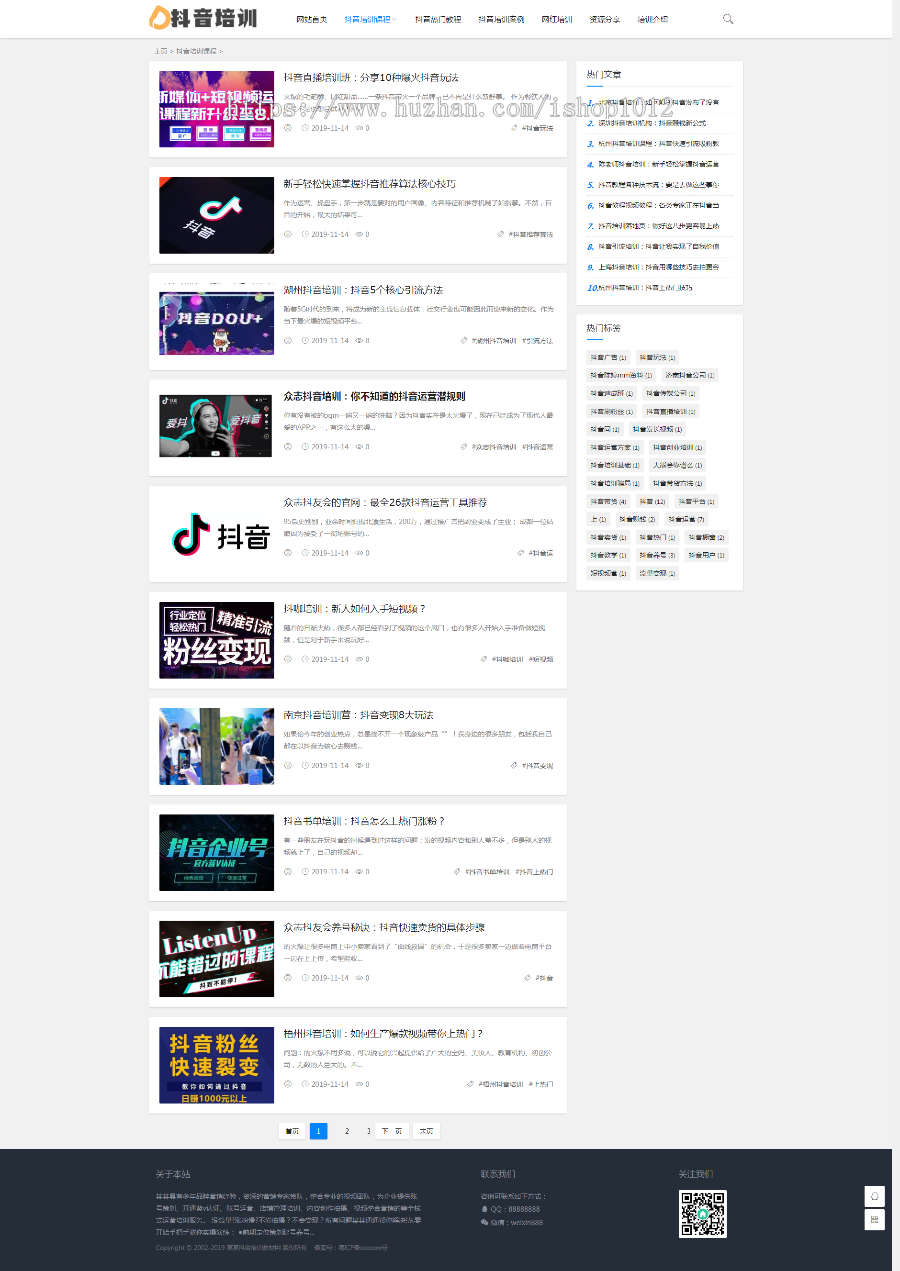The width and height of the screenshot is (900, 1271).
Task: Click the footer QR code image
Action: (x=703, y=1214)
